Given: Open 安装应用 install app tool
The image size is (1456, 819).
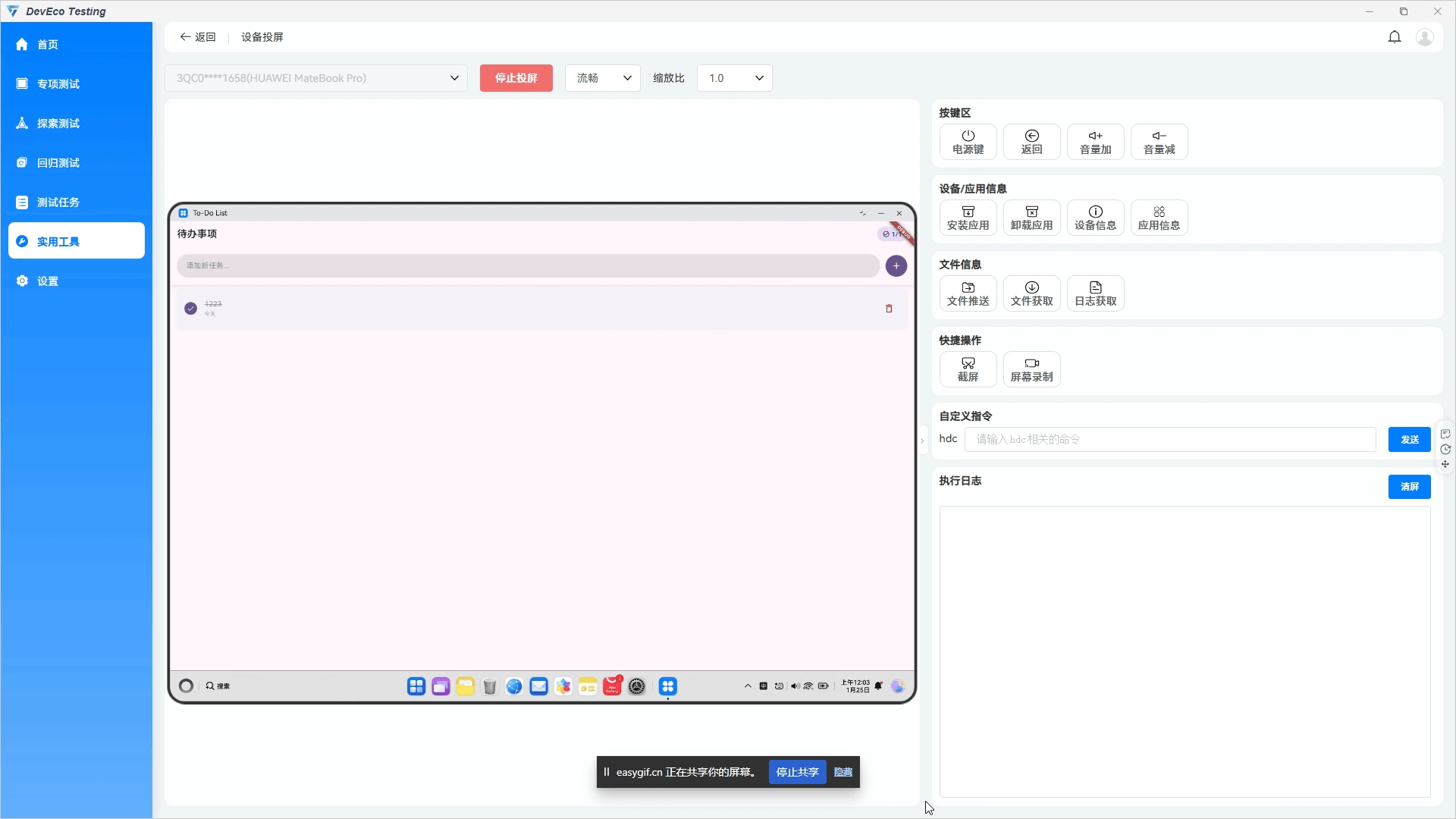Looking at the screenshot, I should point(968,218).
